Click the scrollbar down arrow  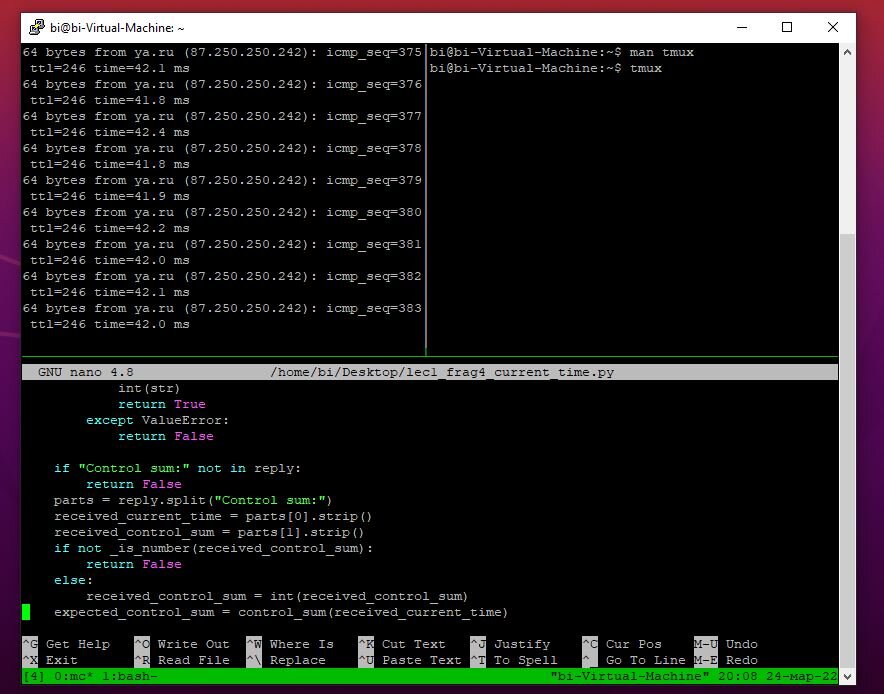click(x=847, y=676)
